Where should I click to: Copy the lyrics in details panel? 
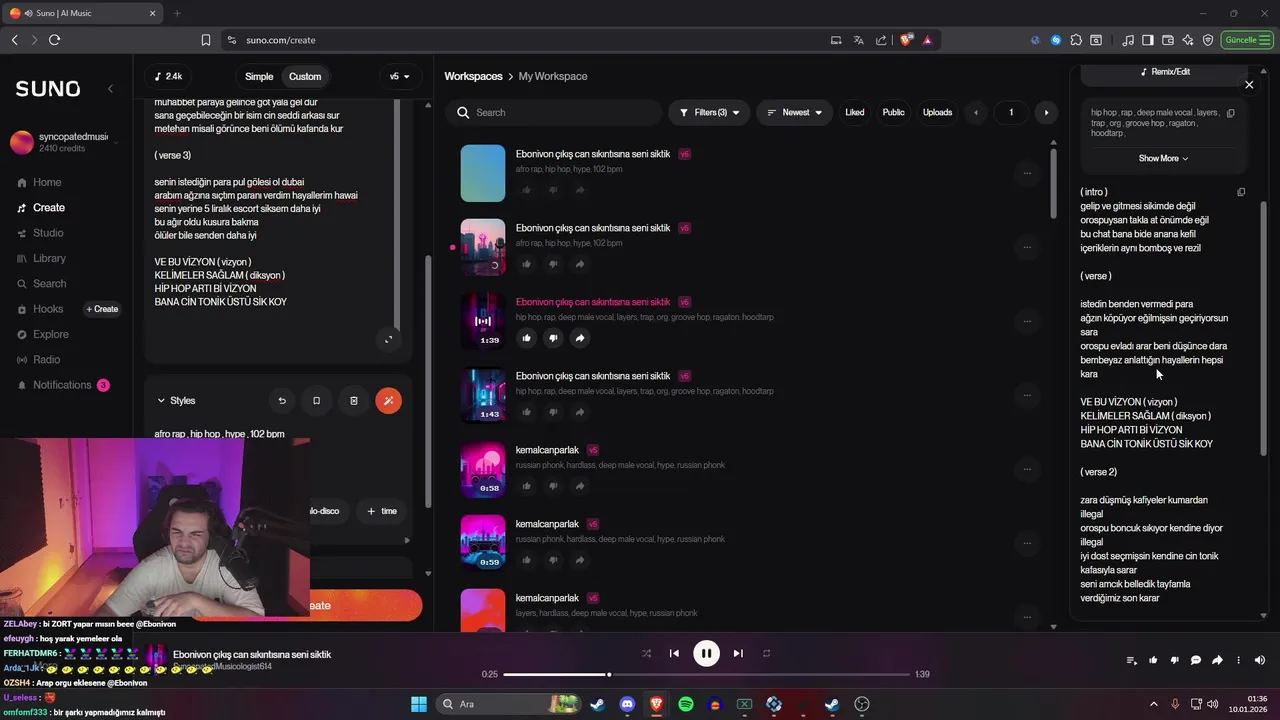coord(1241,192)
